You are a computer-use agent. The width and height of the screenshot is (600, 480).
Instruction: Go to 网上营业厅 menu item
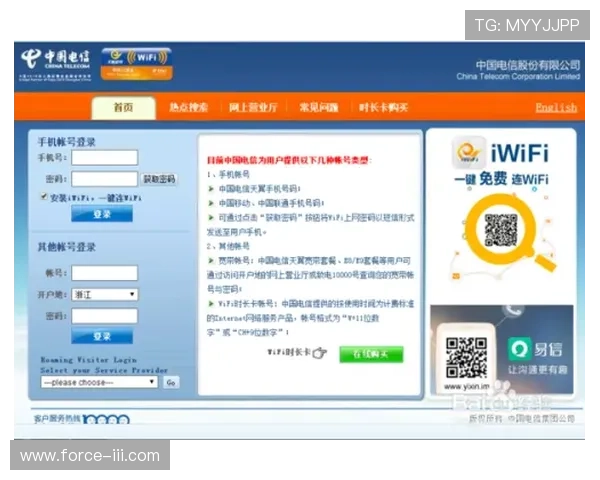point(253,107)
